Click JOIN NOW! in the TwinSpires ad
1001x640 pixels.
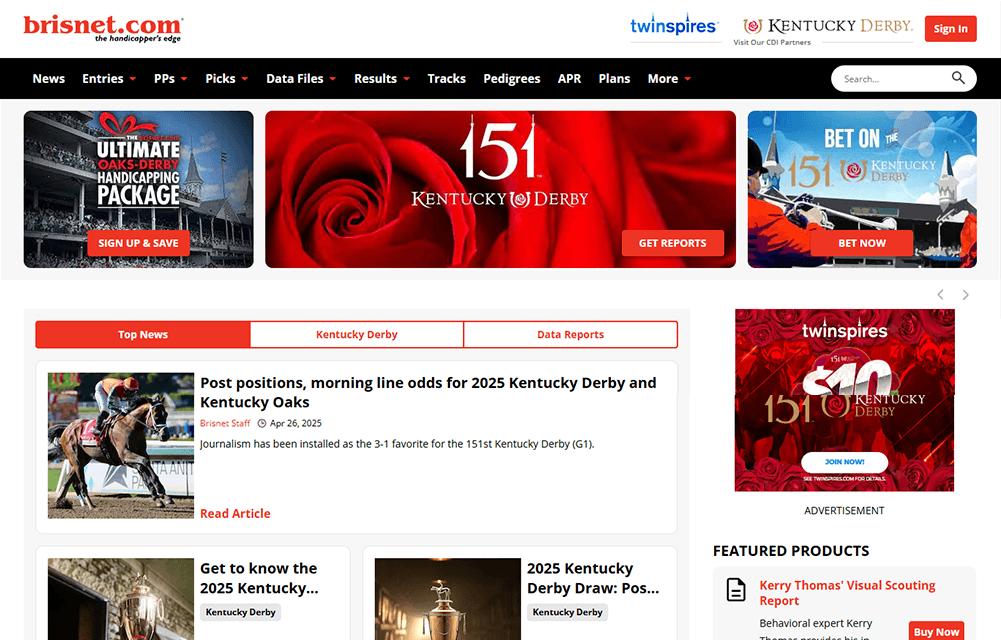click(x=844, y=461)
